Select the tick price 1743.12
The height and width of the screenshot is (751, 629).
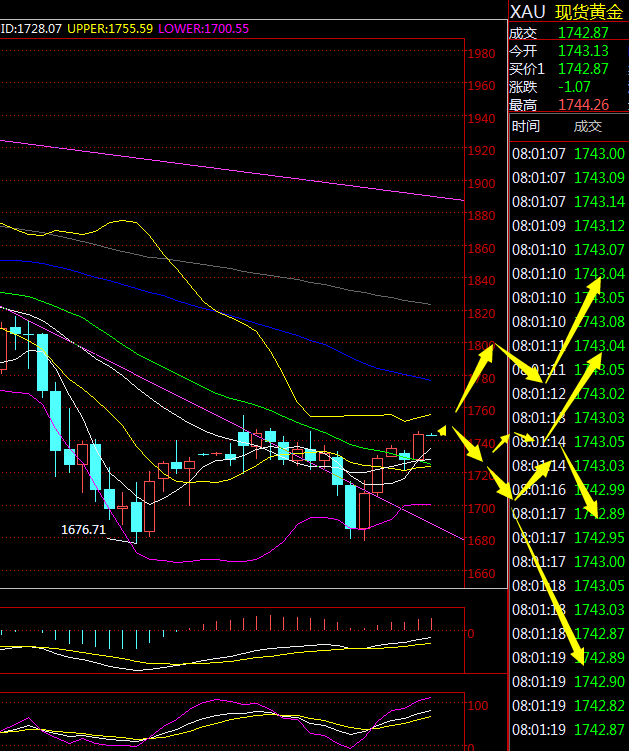tap(599, 226)
